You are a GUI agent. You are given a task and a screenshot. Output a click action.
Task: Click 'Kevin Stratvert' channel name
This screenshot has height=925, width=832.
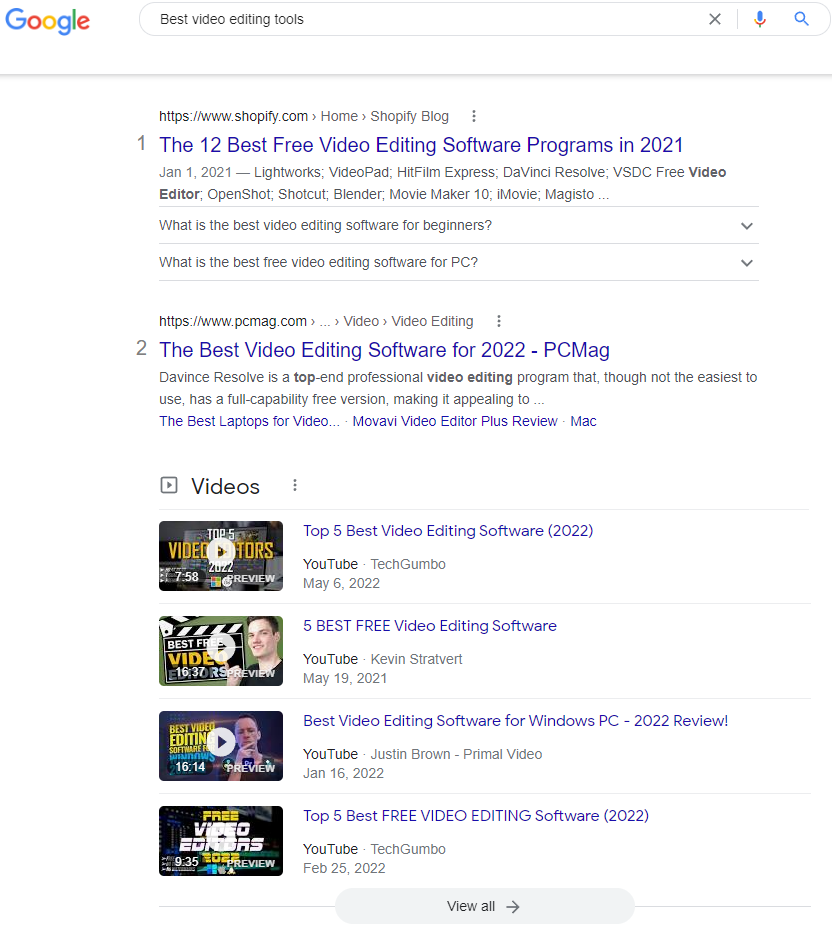tap(416, 659)
